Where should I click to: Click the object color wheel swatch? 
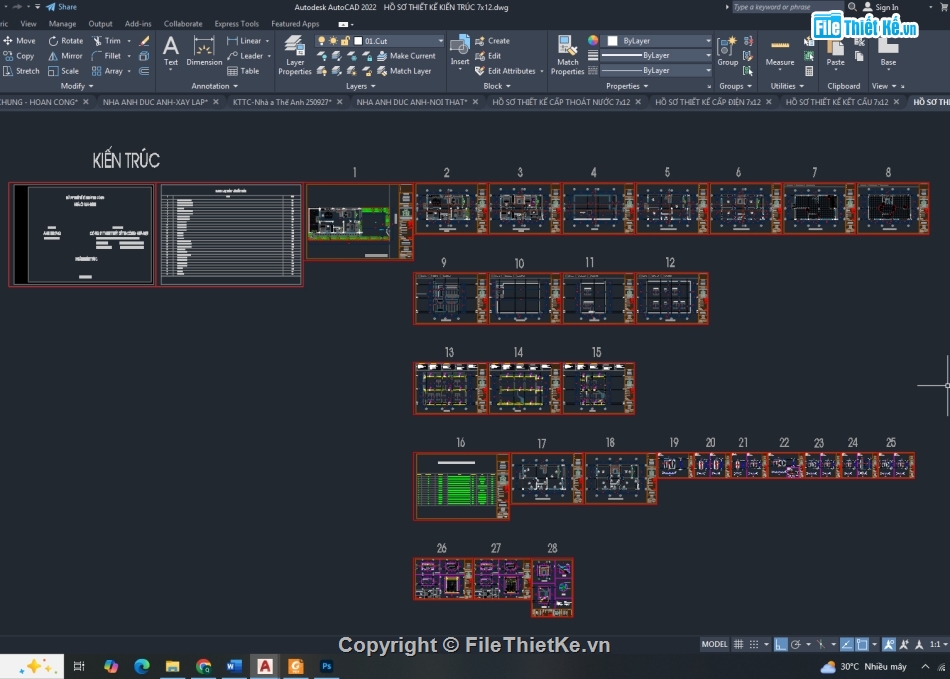tap(593, 41)
